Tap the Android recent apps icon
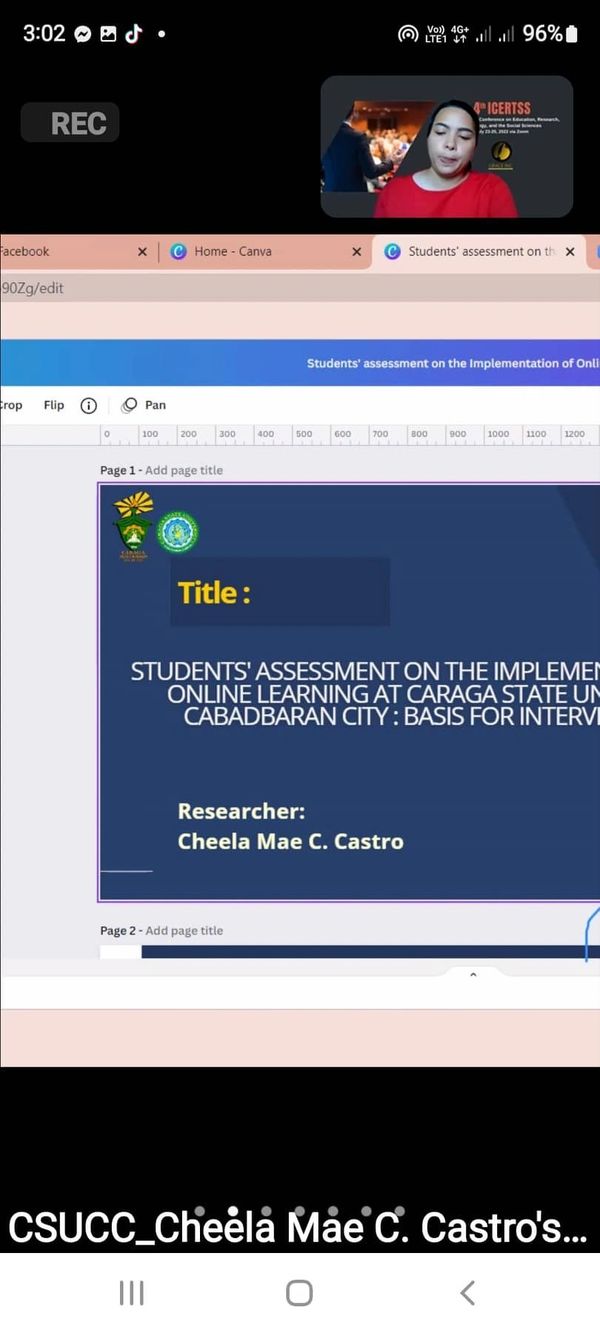 132,1293
